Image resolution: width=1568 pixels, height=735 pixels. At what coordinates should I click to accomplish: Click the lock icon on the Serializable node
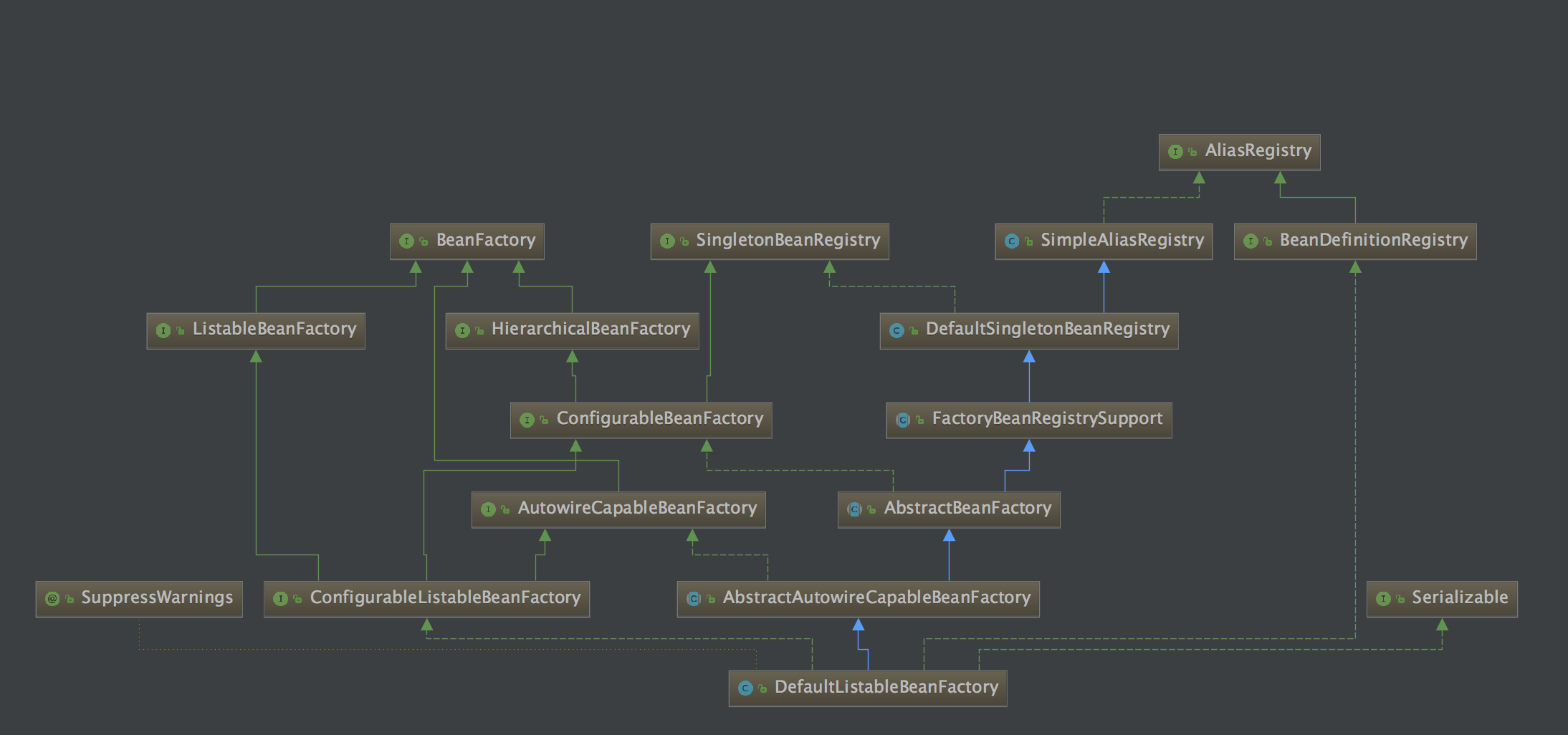coord(1400,599)
